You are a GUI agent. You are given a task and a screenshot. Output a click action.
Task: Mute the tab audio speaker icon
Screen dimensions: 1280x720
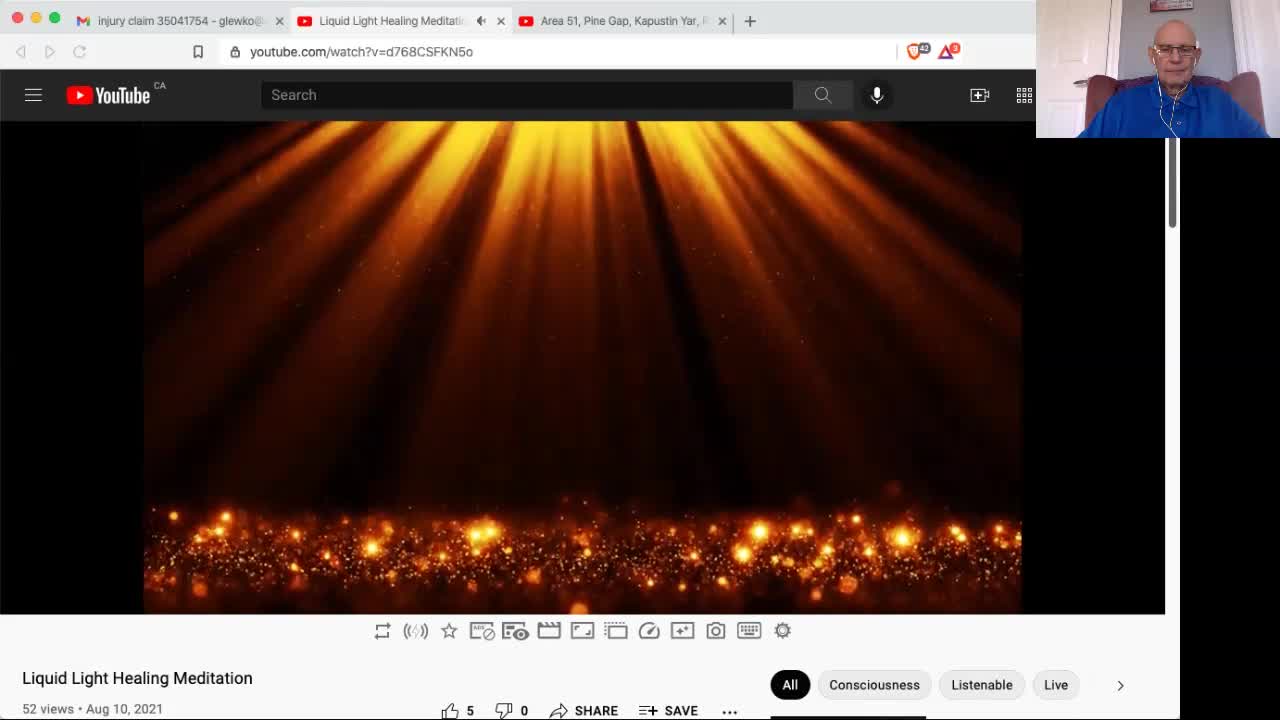(481, 21)
